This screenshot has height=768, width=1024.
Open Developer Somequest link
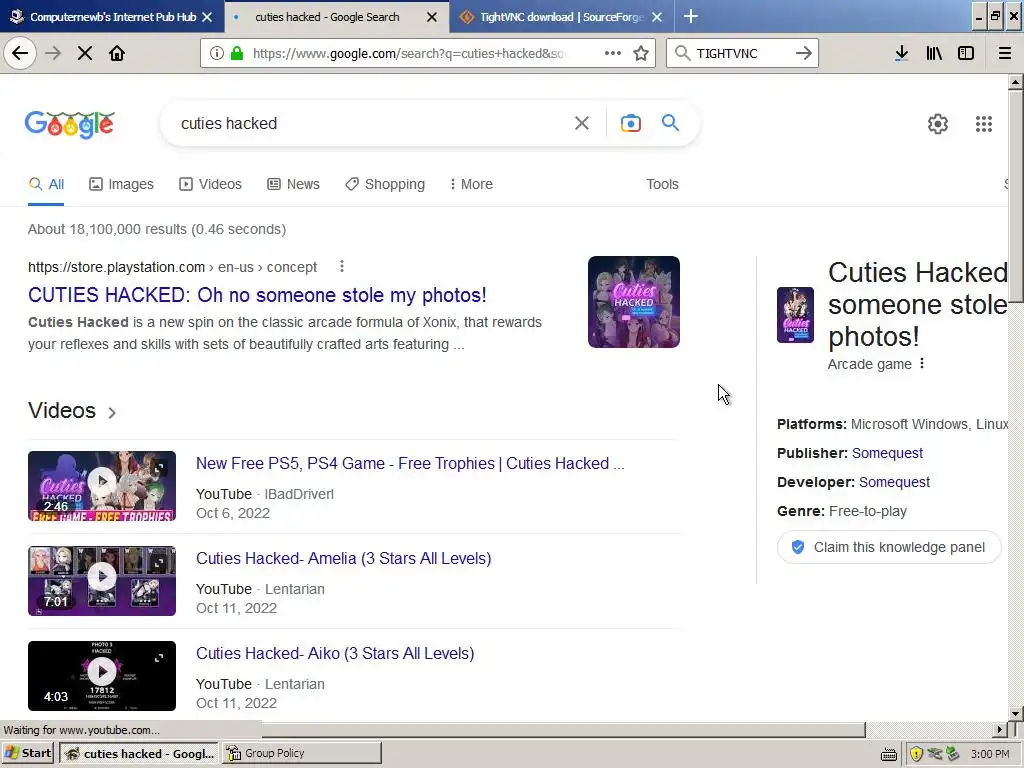pyautogui.click(x=894, y=482)
